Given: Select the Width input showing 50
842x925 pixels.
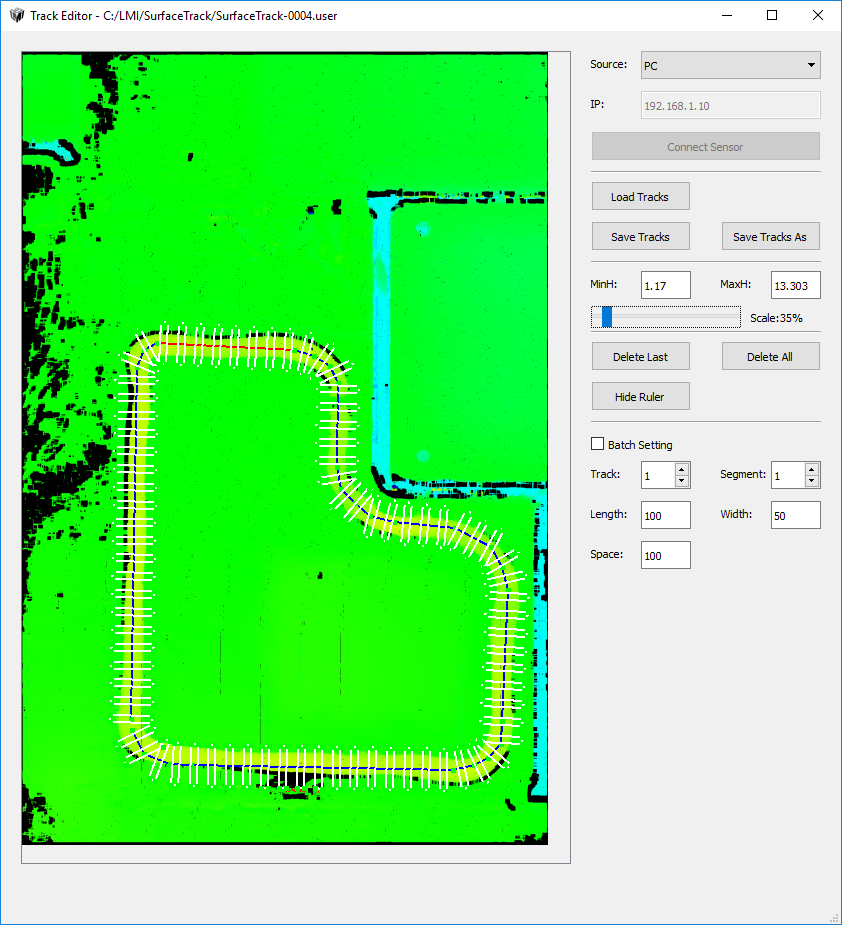Looking at the screenshot, I should (x=795, y=514).
